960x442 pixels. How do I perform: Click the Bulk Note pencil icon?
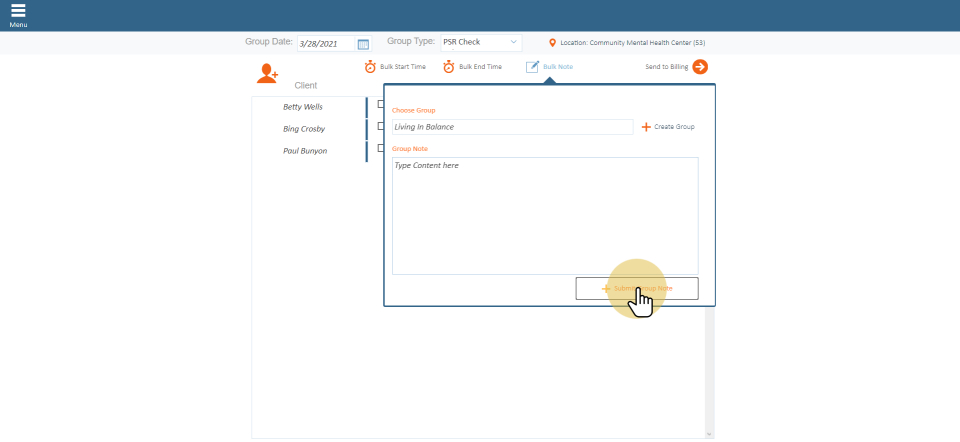click(x=533, y=67)
